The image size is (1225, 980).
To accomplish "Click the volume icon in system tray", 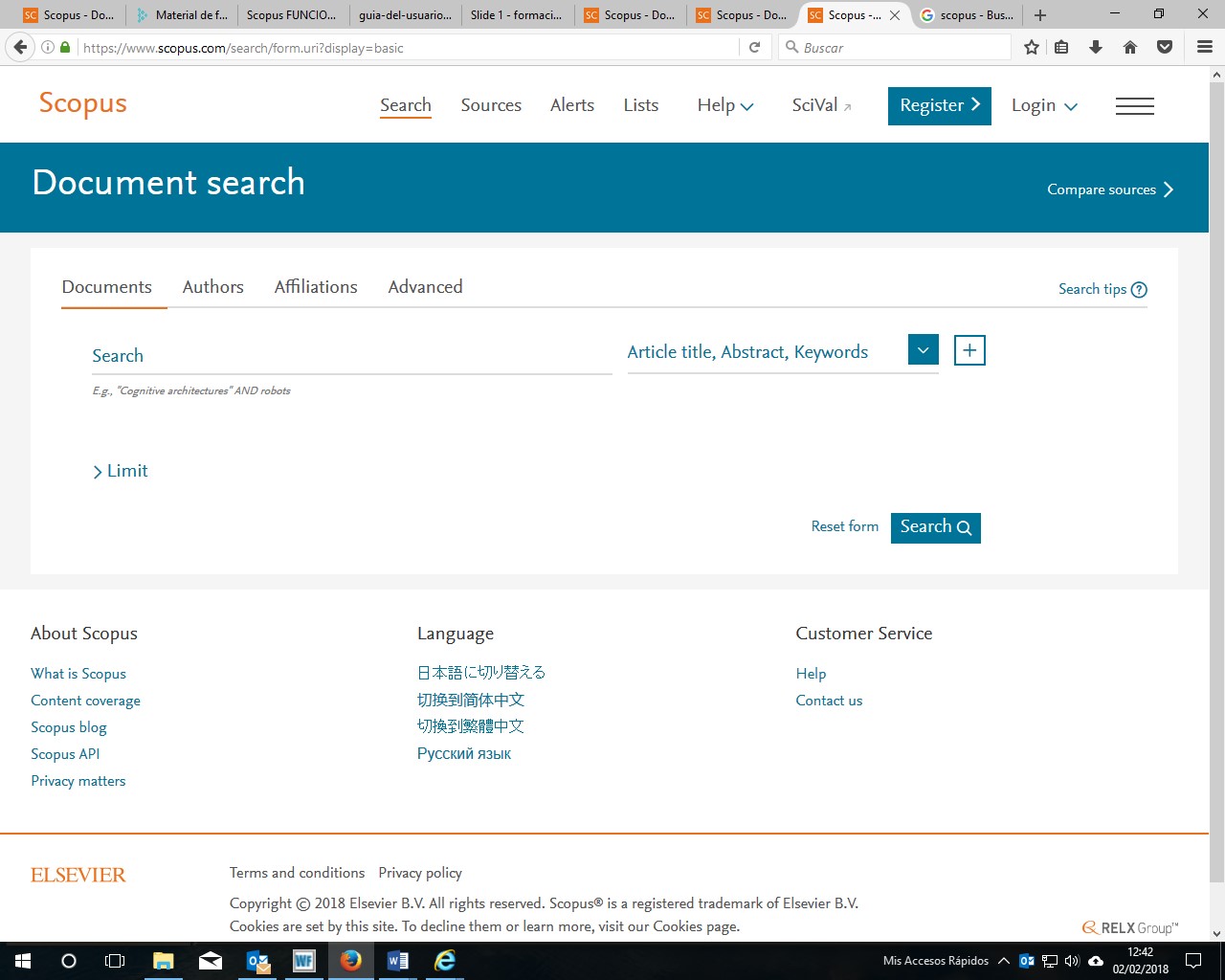I will click(x=1072, y=961).
